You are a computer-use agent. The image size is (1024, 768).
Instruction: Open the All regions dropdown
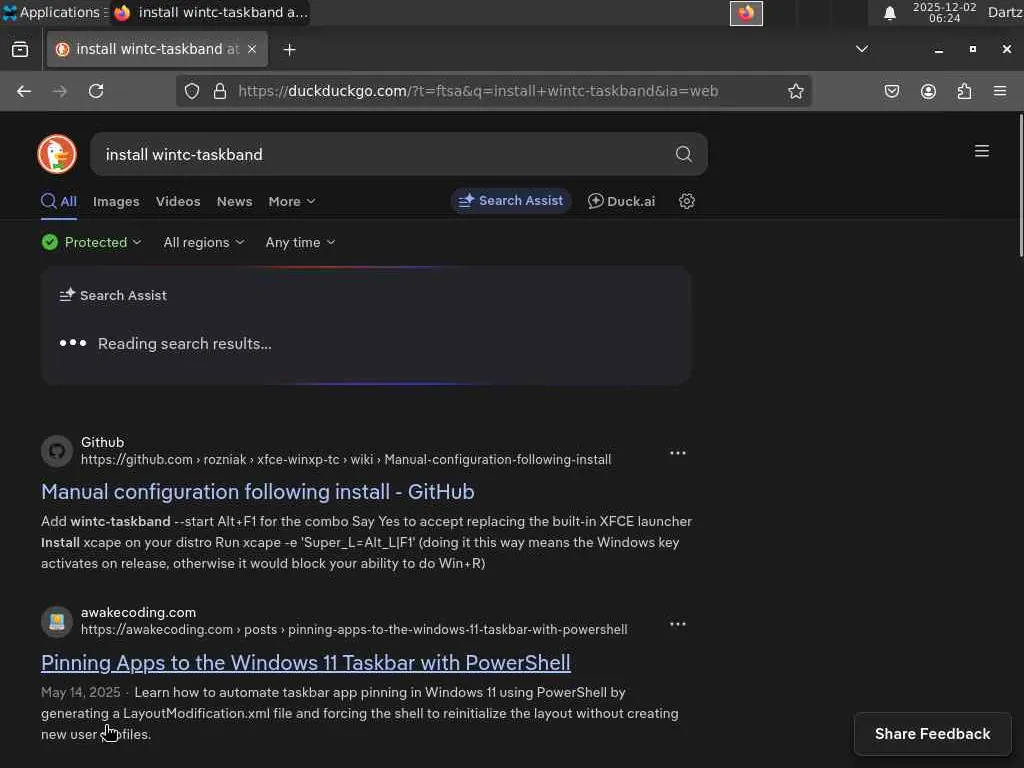[x=204, y=242]
